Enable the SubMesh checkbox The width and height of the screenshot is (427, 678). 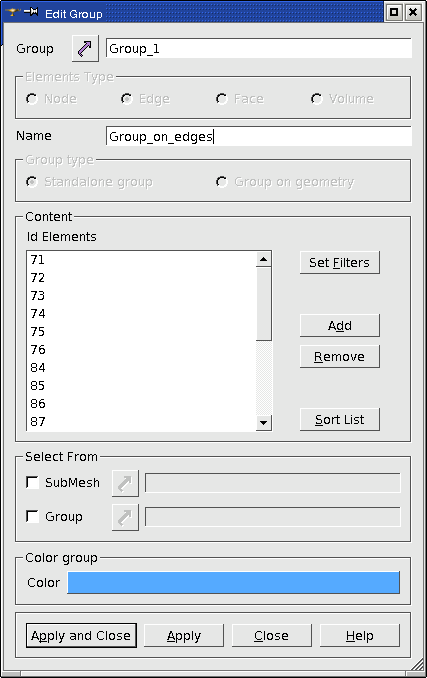tap(32, 482)
